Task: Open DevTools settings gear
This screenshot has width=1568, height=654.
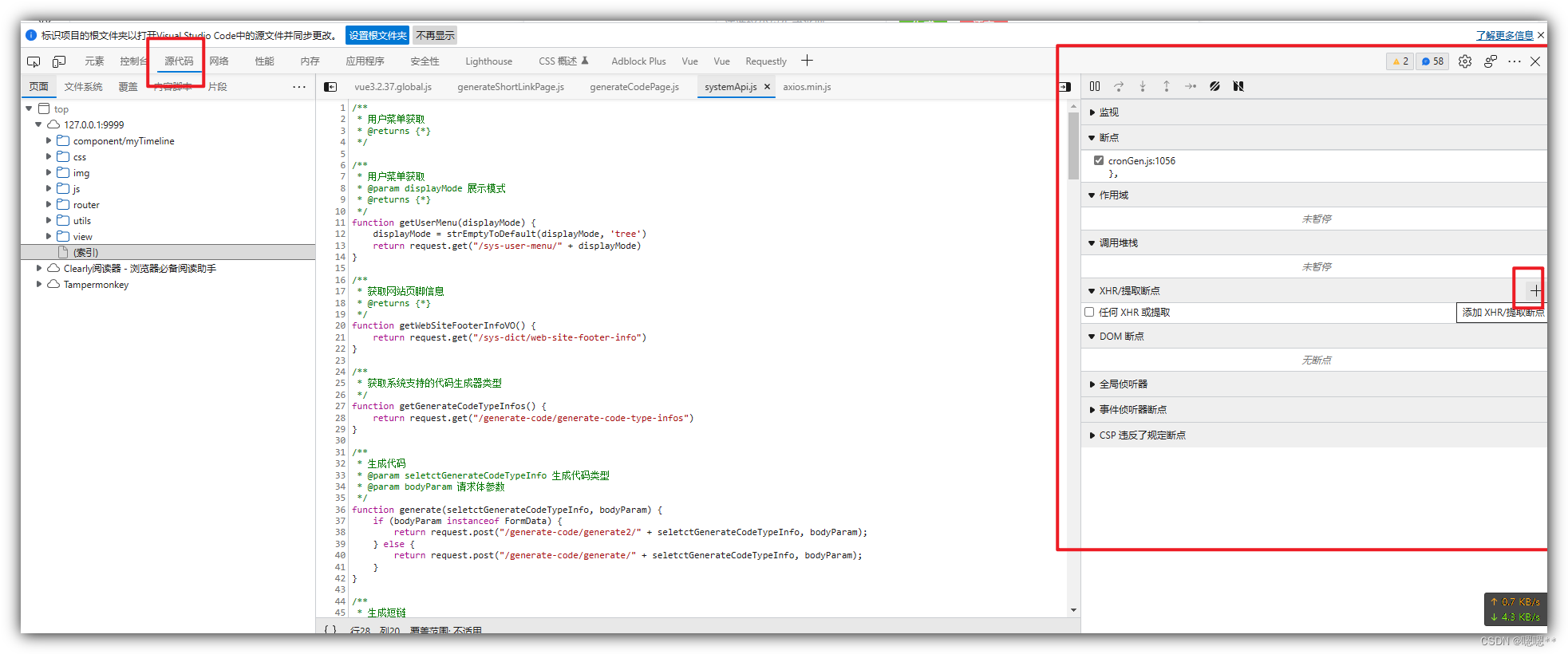Action: pos(1465,61)
